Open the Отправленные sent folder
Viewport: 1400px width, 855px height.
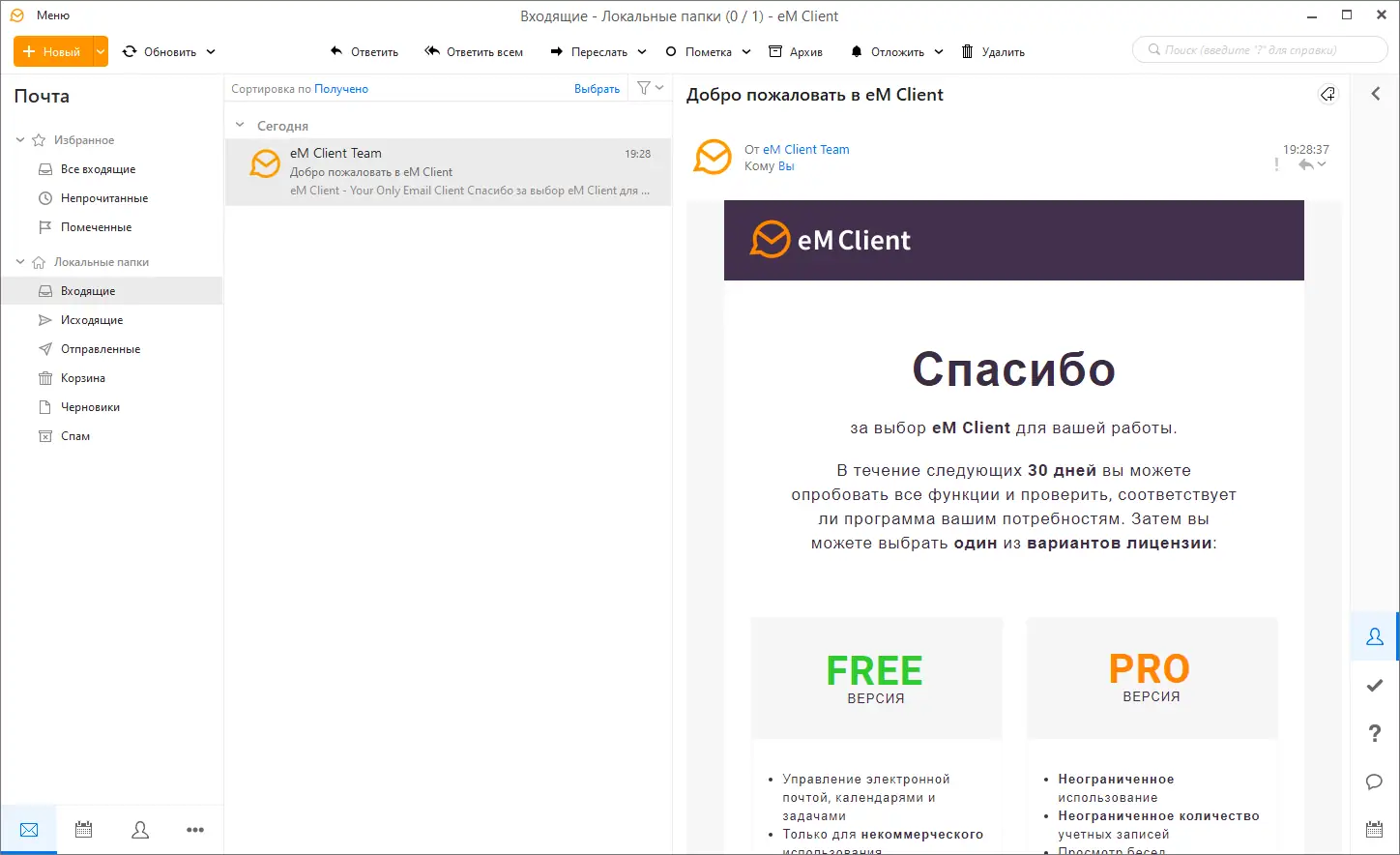101,349
